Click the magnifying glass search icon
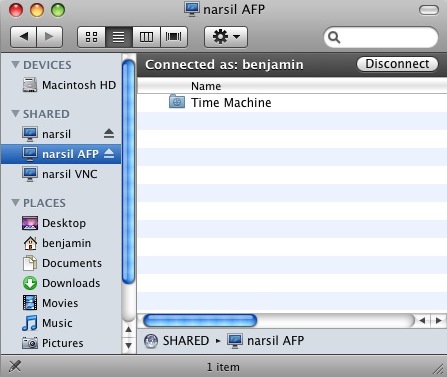The height and width of the screenshot is (377, 447). point(334,38)
